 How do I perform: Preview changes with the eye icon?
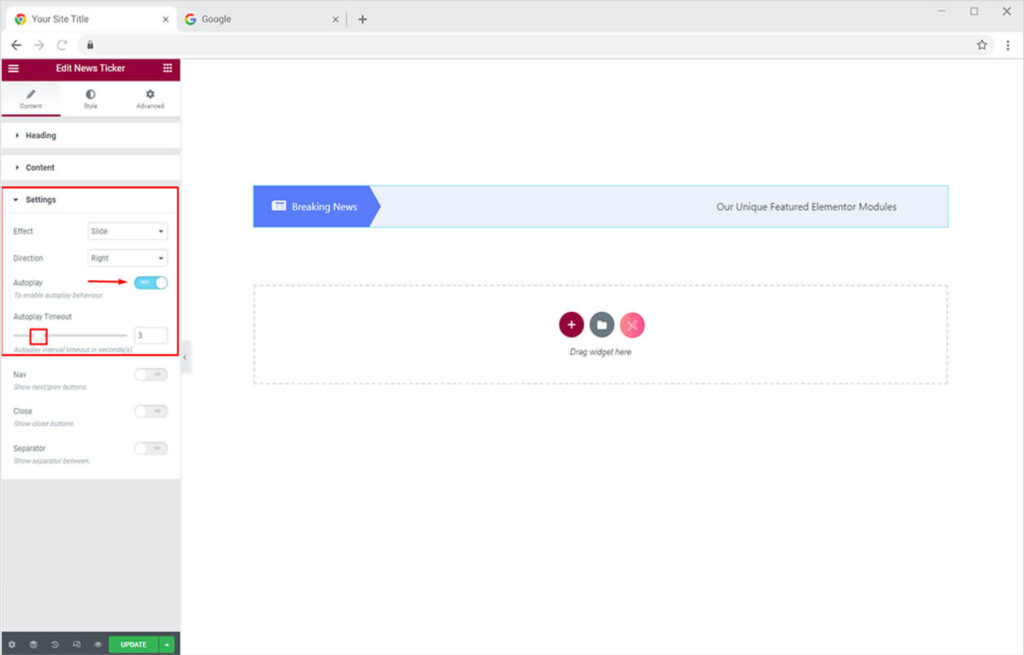pos(98,645)
